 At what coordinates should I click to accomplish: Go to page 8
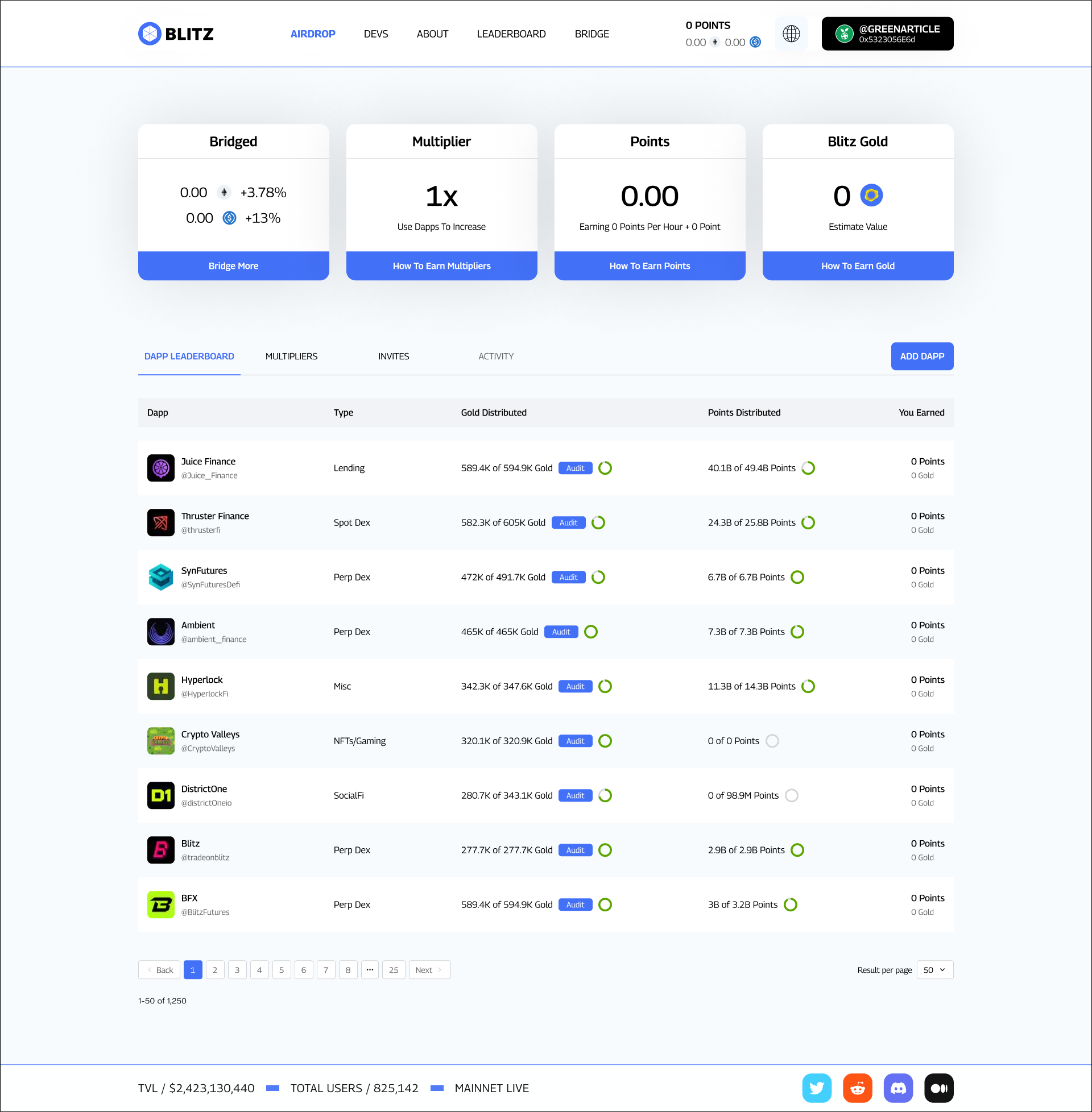[x=348, y=970]
